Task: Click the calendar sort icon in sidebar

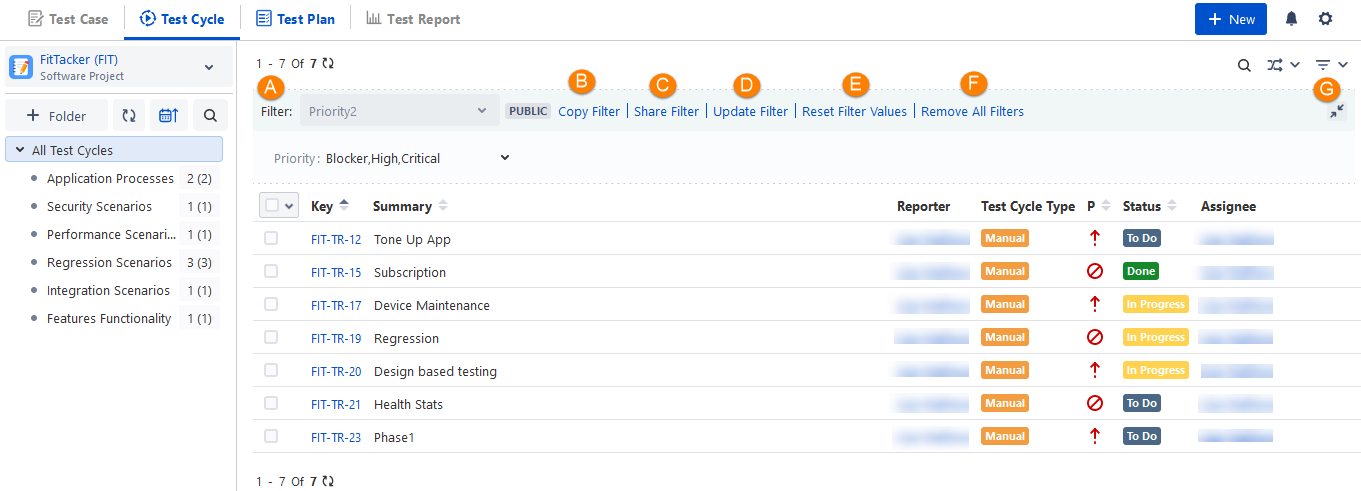Action: 168,116
